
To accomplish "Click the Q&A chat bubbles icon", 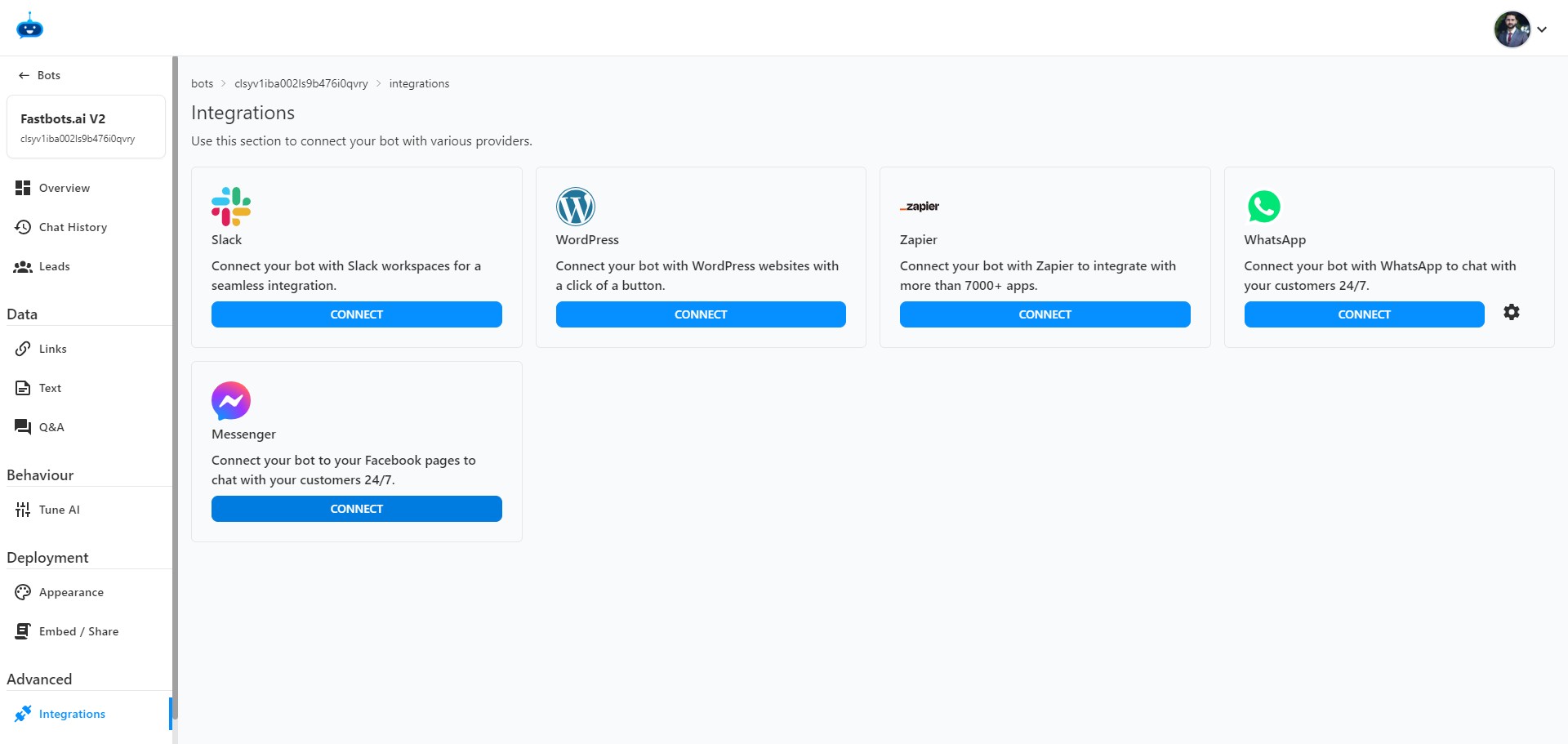I will click(x=23, y=427).
